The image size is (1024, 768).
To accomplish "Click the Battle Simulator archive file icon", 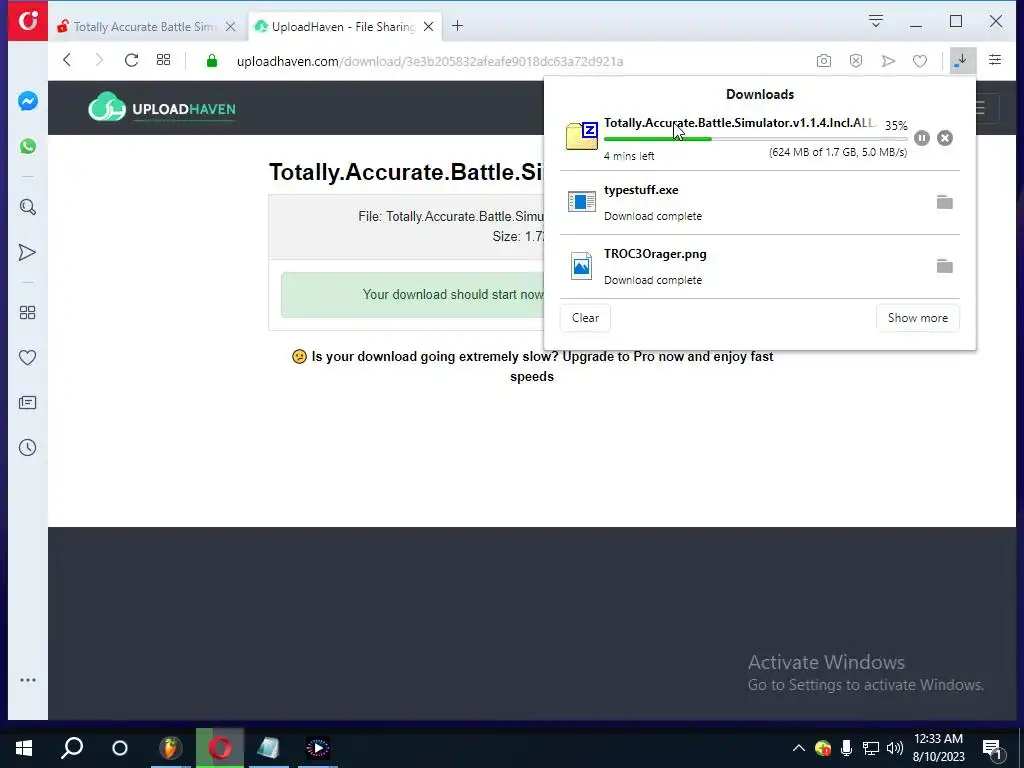I will pos(581,135).
